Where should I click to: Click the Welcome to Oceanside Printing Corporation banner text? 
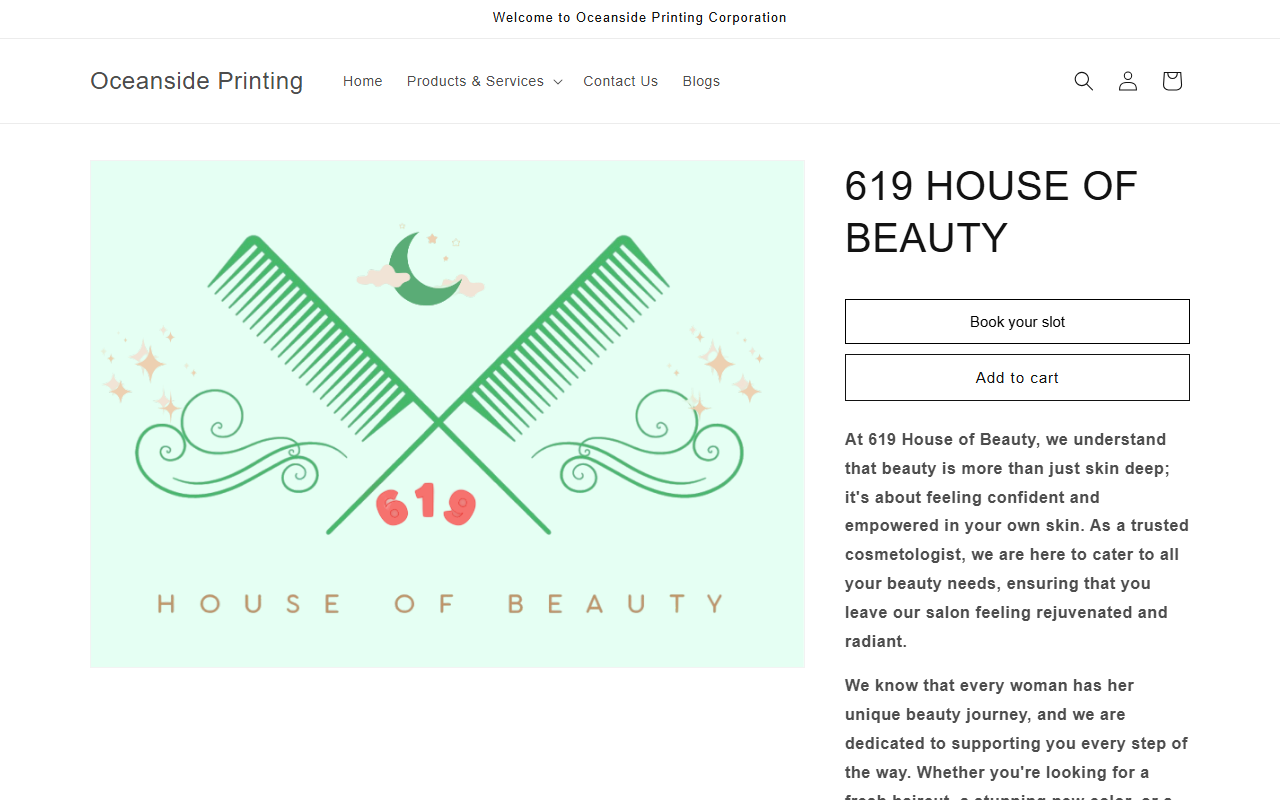coord(640,18)
